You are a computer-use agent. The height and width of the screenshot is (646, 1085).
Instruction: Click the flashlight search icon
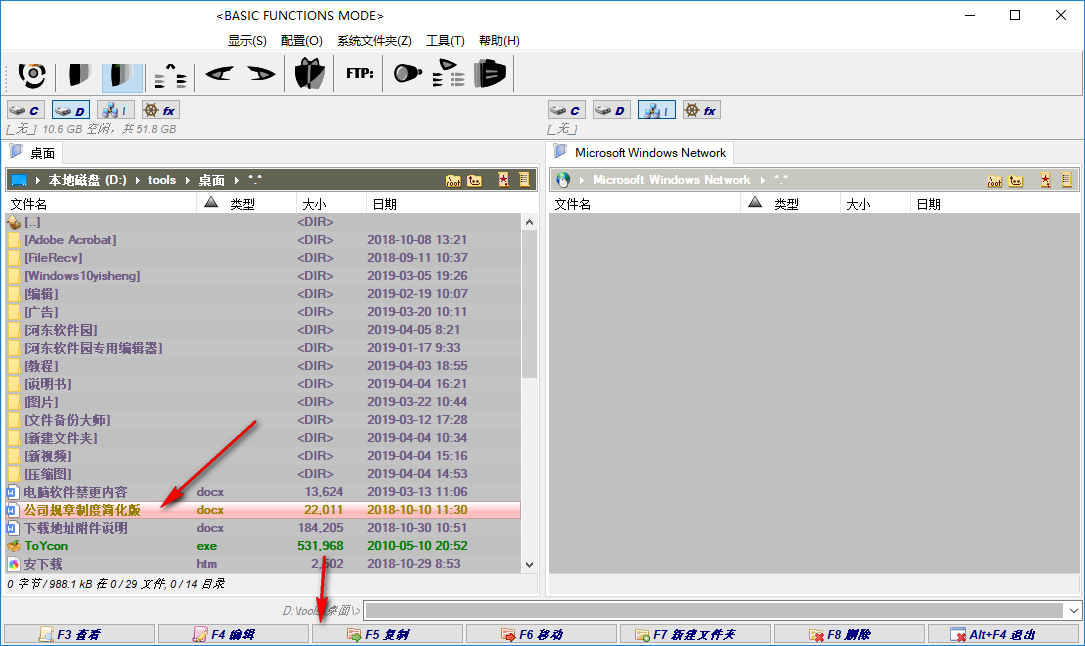coord(408,73)
